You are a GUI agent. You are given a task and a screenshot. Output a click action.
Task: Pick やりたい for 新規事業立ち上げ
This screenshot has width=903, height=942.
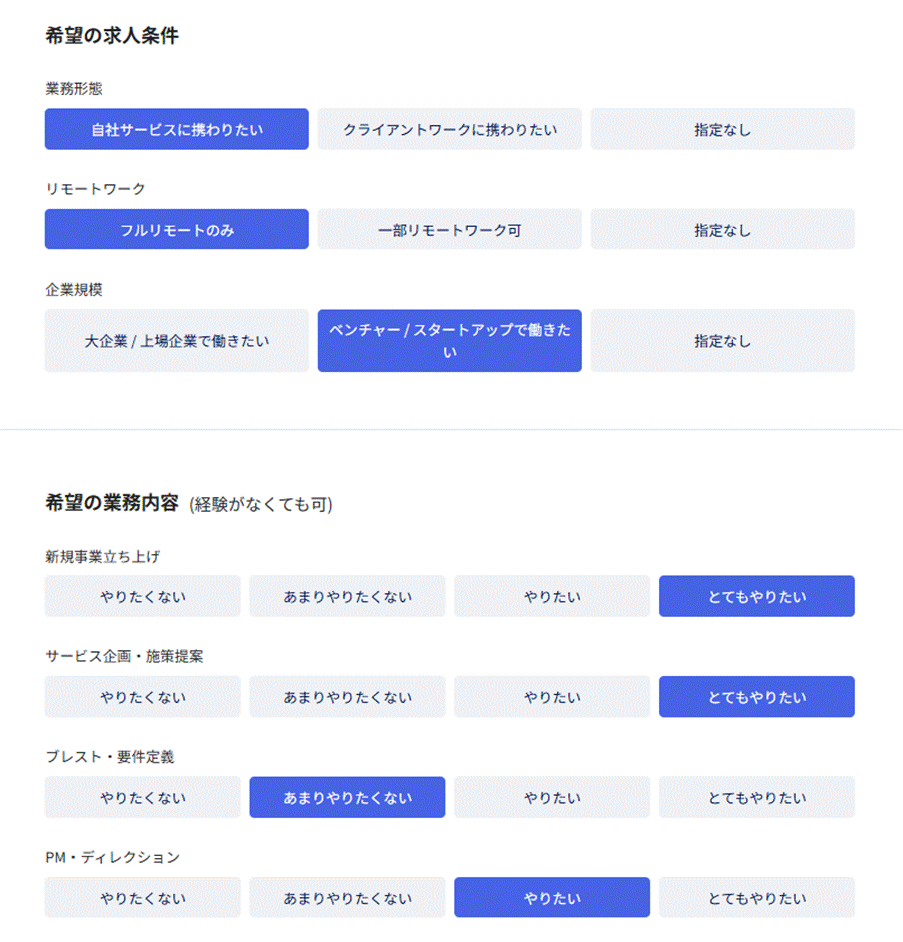[x=551, y=596]
